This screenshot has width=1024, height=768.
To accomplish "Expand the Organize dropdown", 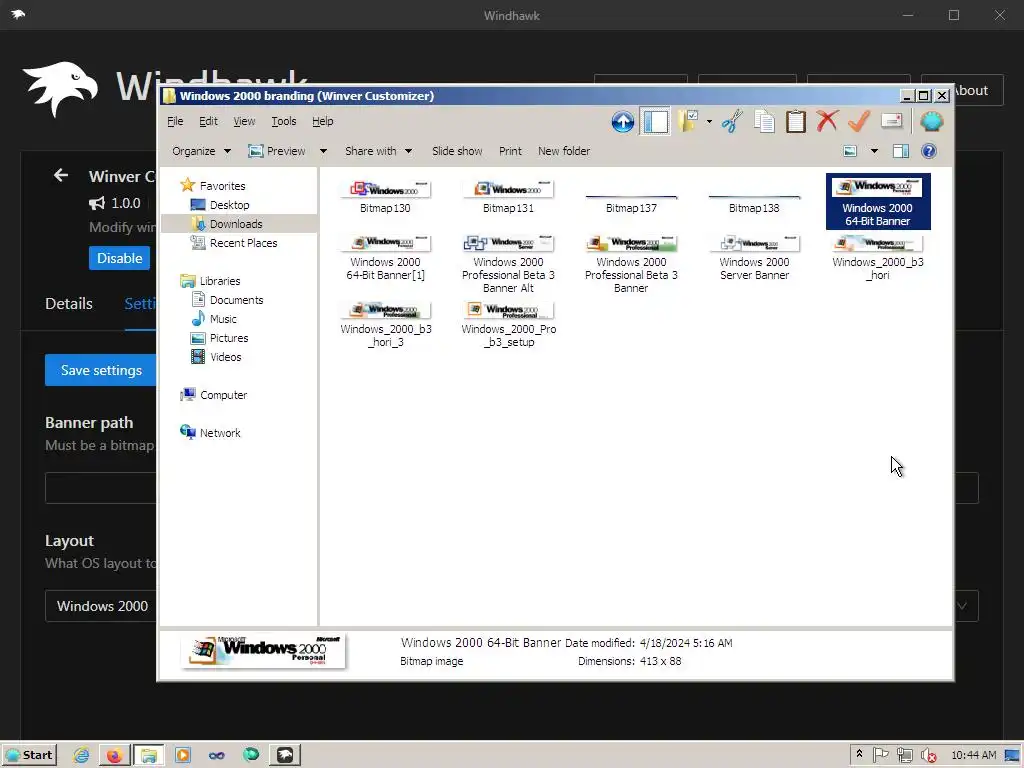I will [201, 151].
